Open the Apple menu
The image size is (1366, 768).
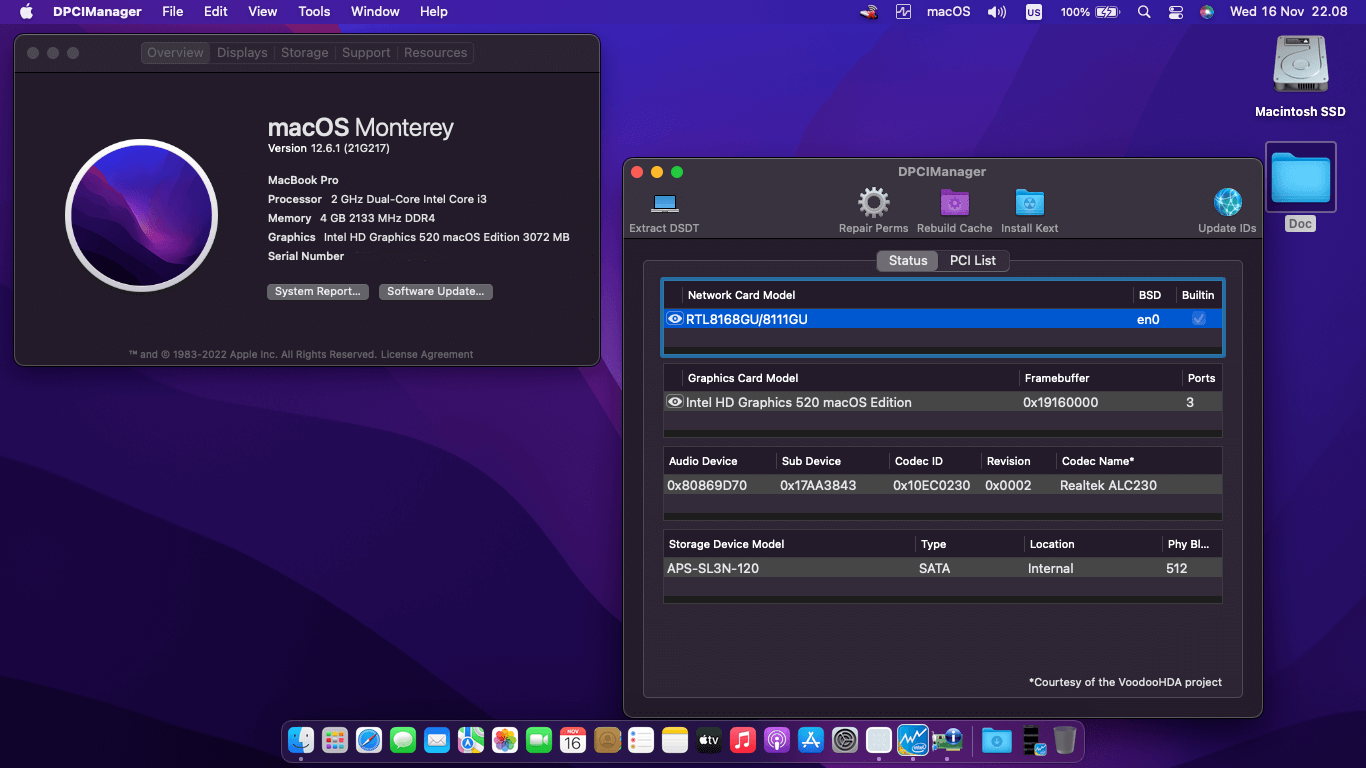(26, 12)
